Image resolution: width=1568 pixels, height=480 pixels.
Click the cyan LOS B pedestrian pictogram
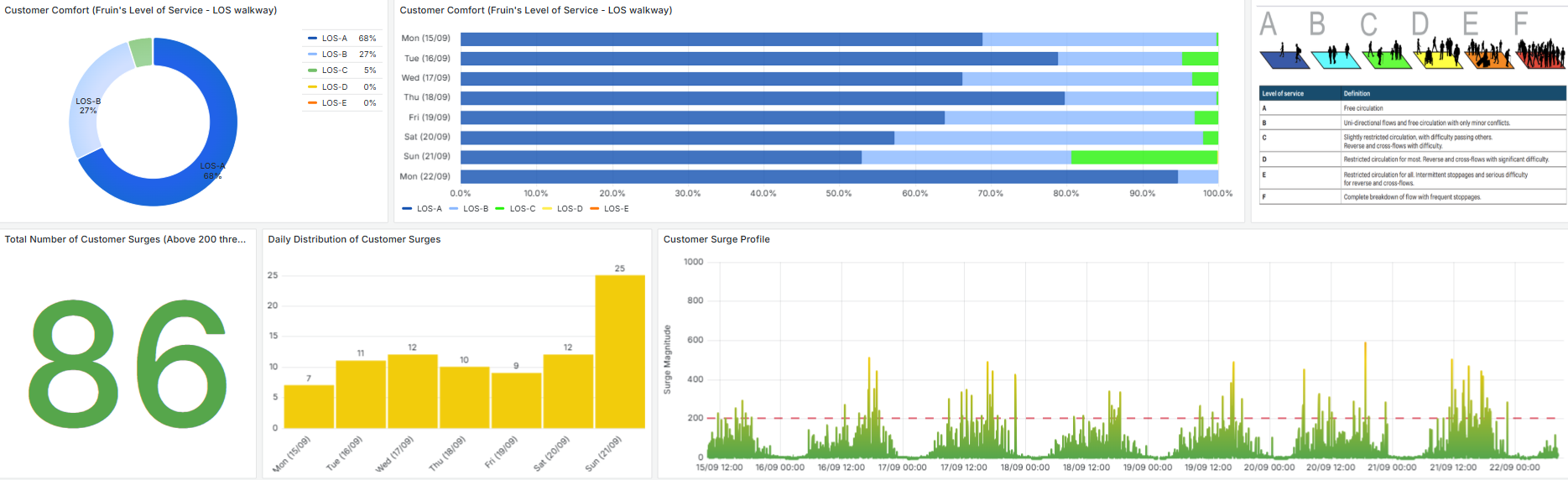(1336, 57)
